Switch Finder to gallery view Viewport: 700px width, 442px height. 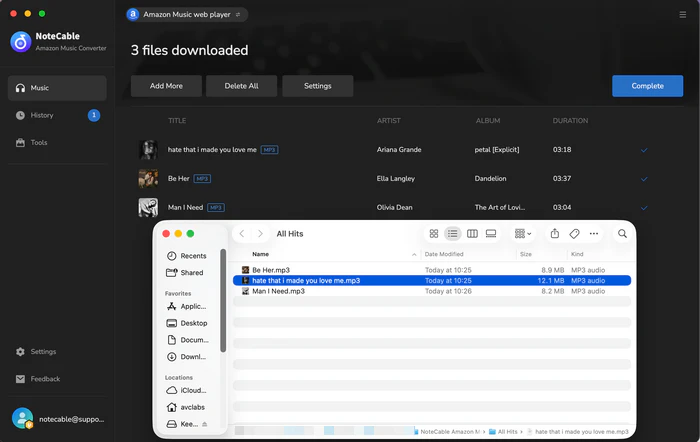(x=491, y=234)
